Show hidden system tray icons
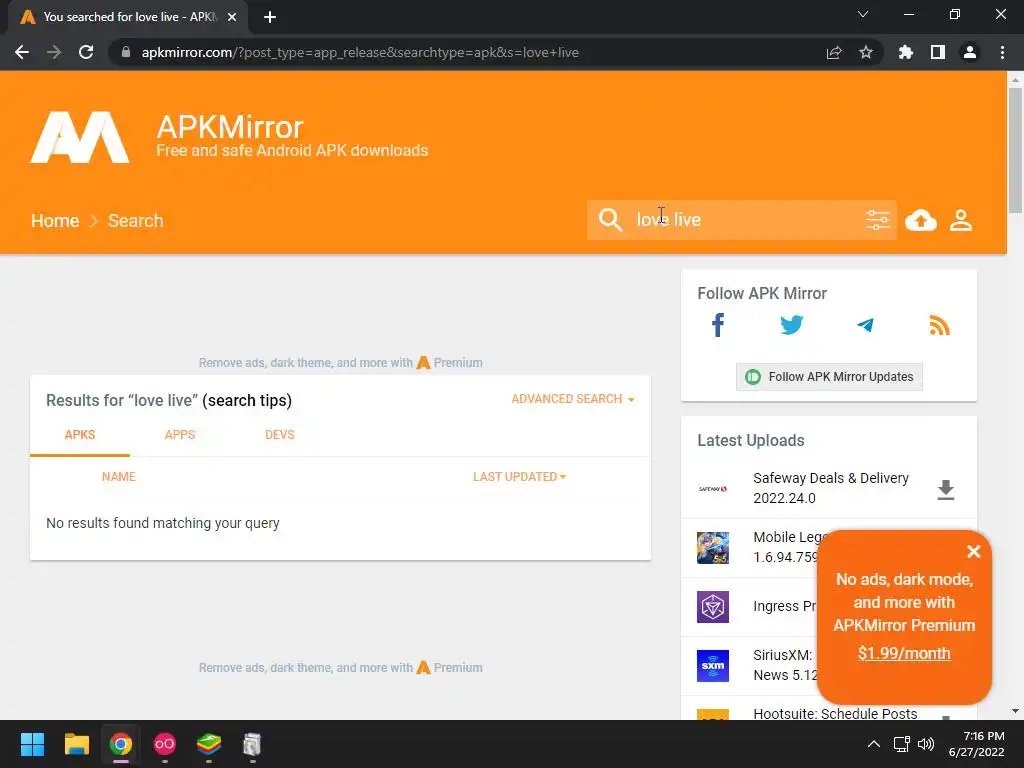 tap(873, 744)
